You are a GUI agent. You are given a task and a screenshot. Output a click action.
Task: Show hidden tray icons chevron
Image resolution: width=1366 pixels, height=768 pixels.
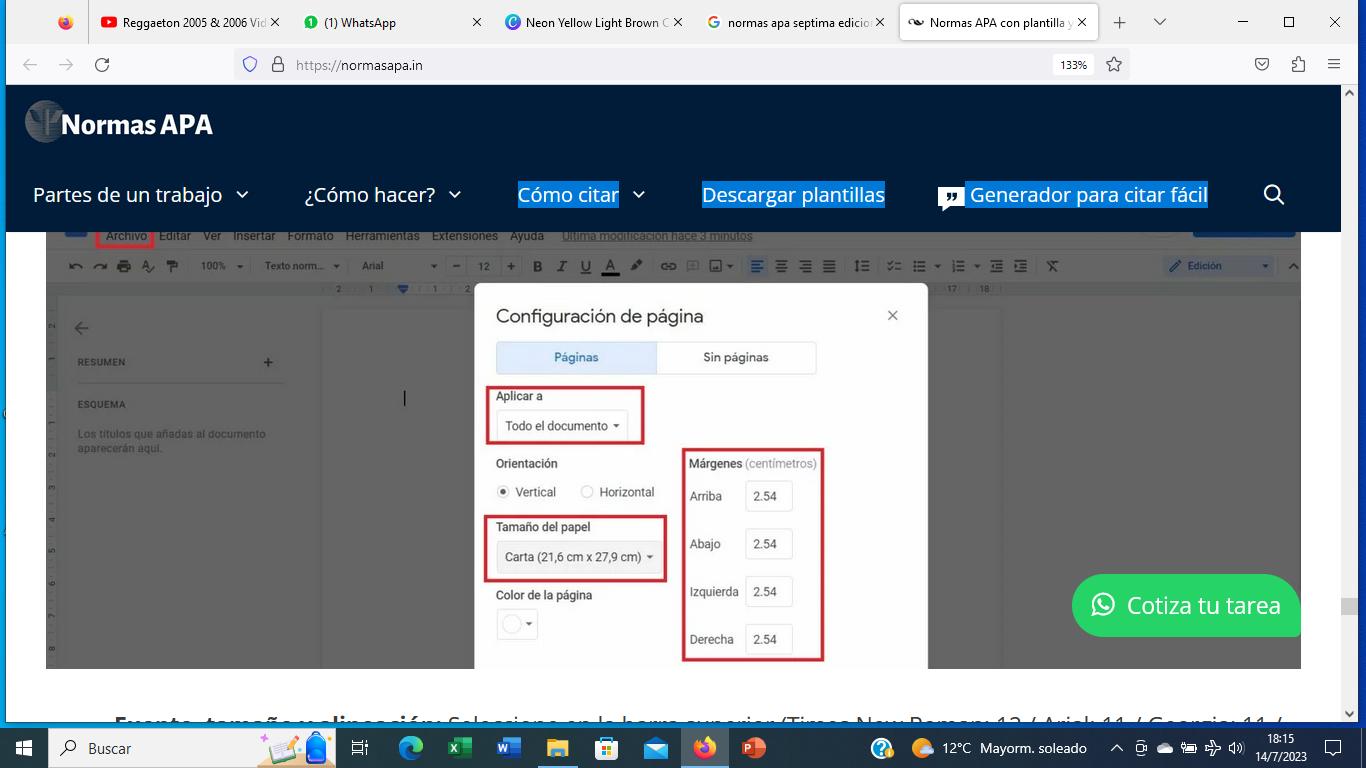(1117, 748)
